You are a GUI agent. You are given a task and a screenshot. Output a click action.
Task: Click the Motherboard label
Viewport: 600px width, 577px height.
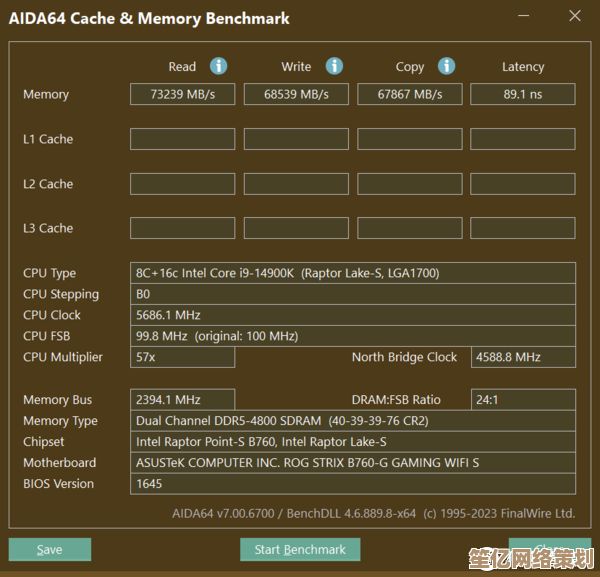point(60,463)
